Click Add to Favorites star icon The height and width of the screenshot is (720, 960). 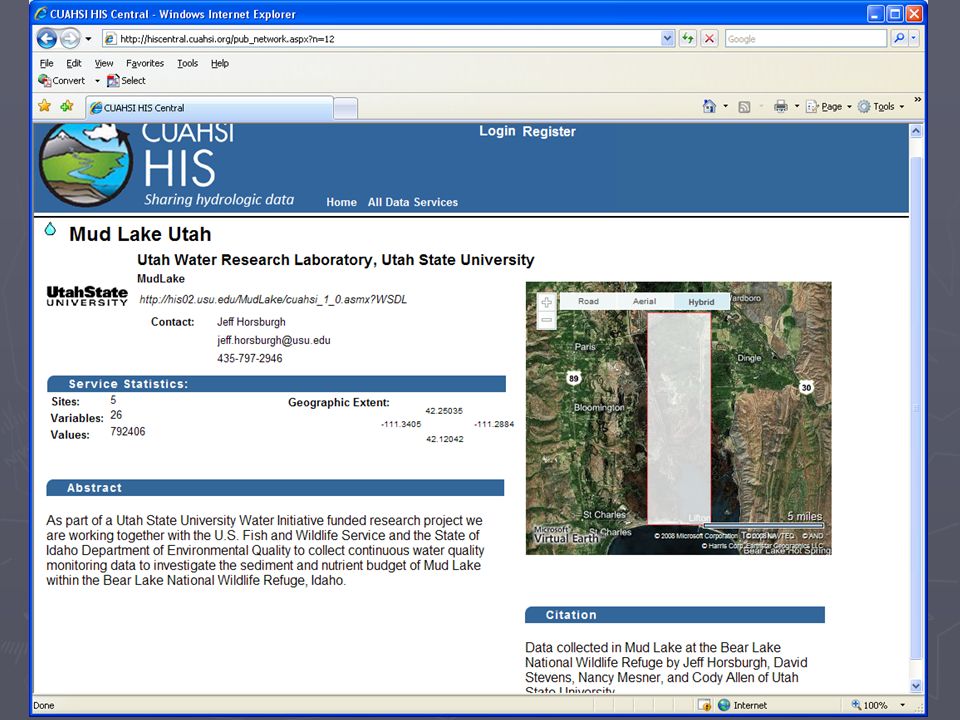click(x=66, y=106)
